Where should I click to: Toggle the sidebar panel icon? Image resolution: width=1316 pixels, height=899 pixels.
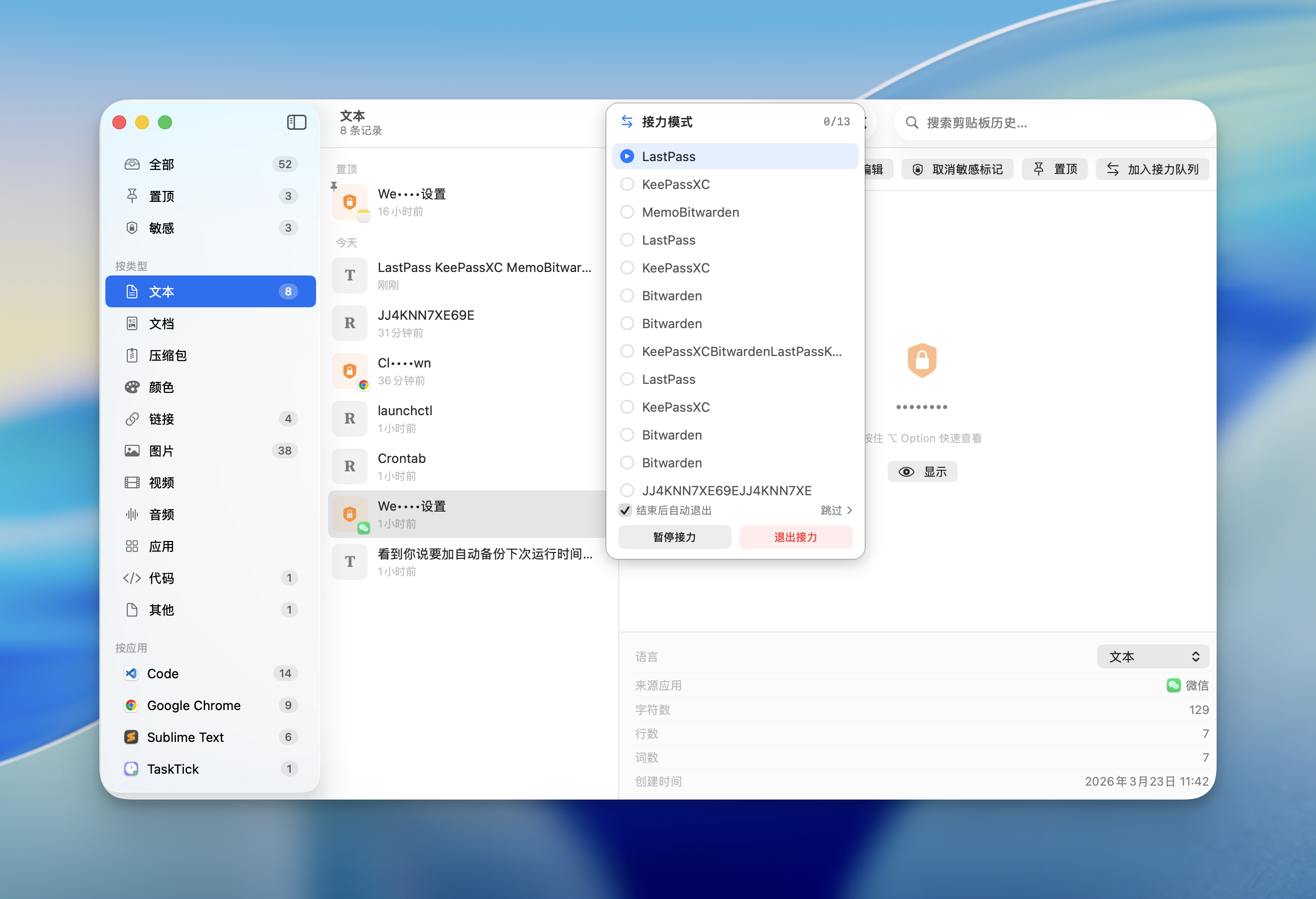pos(296,122)
